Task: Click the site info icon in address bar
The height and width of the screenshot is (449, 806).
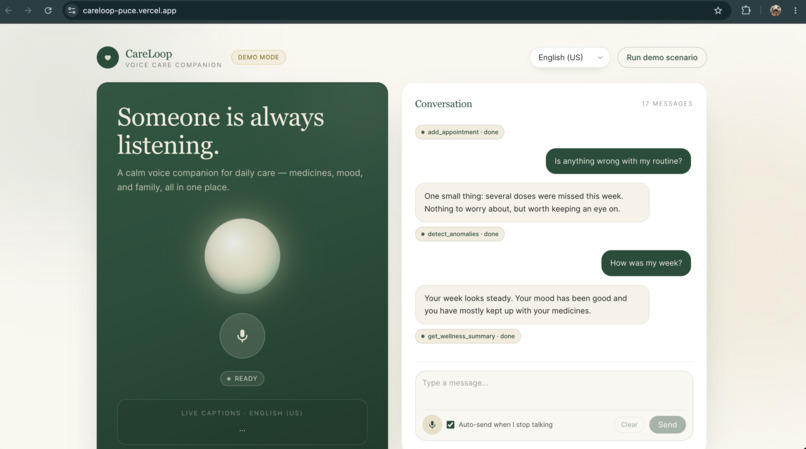Action: pyautogui.click(x=72, y=10)
